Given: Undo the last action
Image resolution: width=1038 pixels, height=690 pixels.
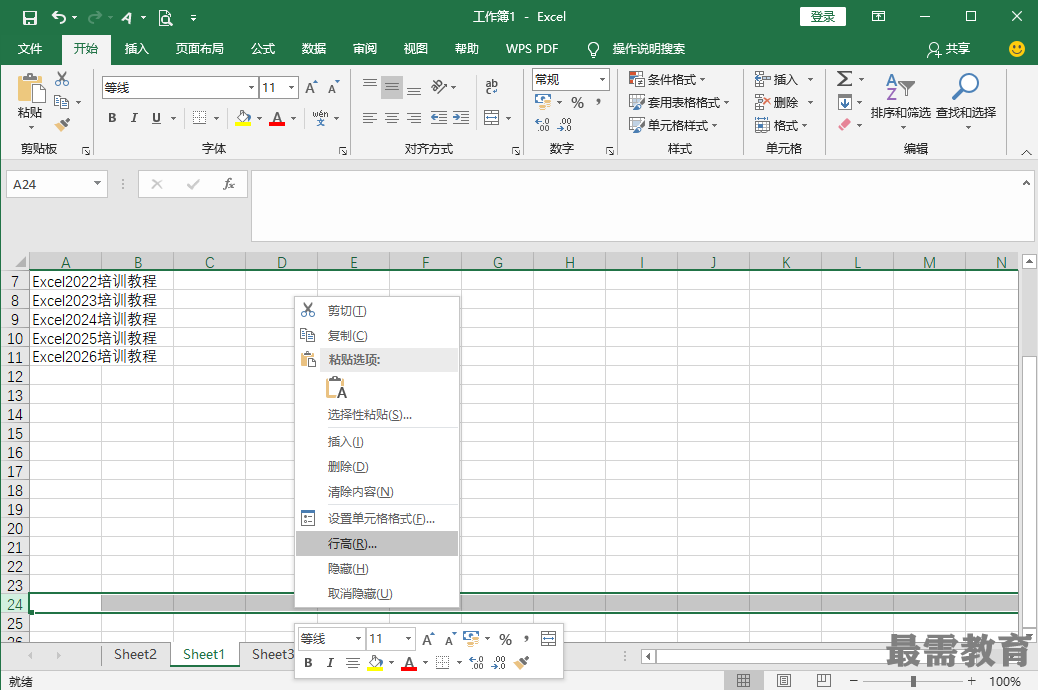Looking at the screenshot, I should [59, 17].
